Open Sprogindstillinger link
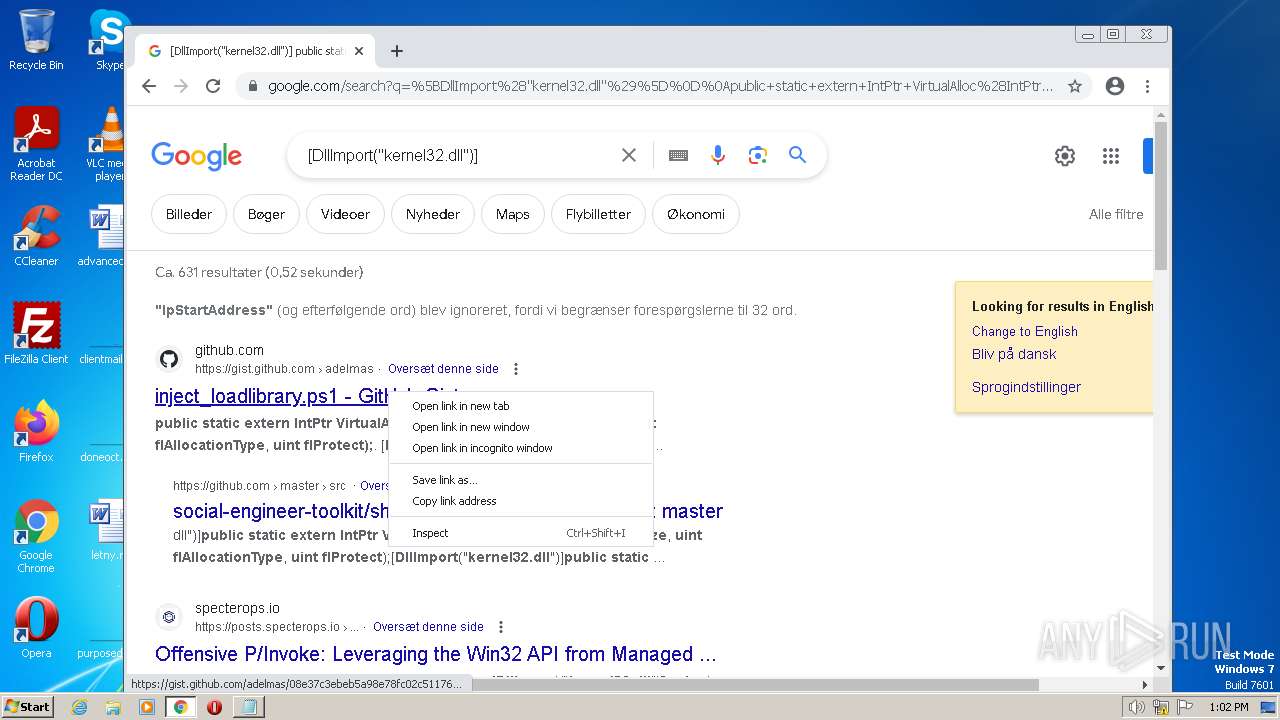 click(1026, 387)
